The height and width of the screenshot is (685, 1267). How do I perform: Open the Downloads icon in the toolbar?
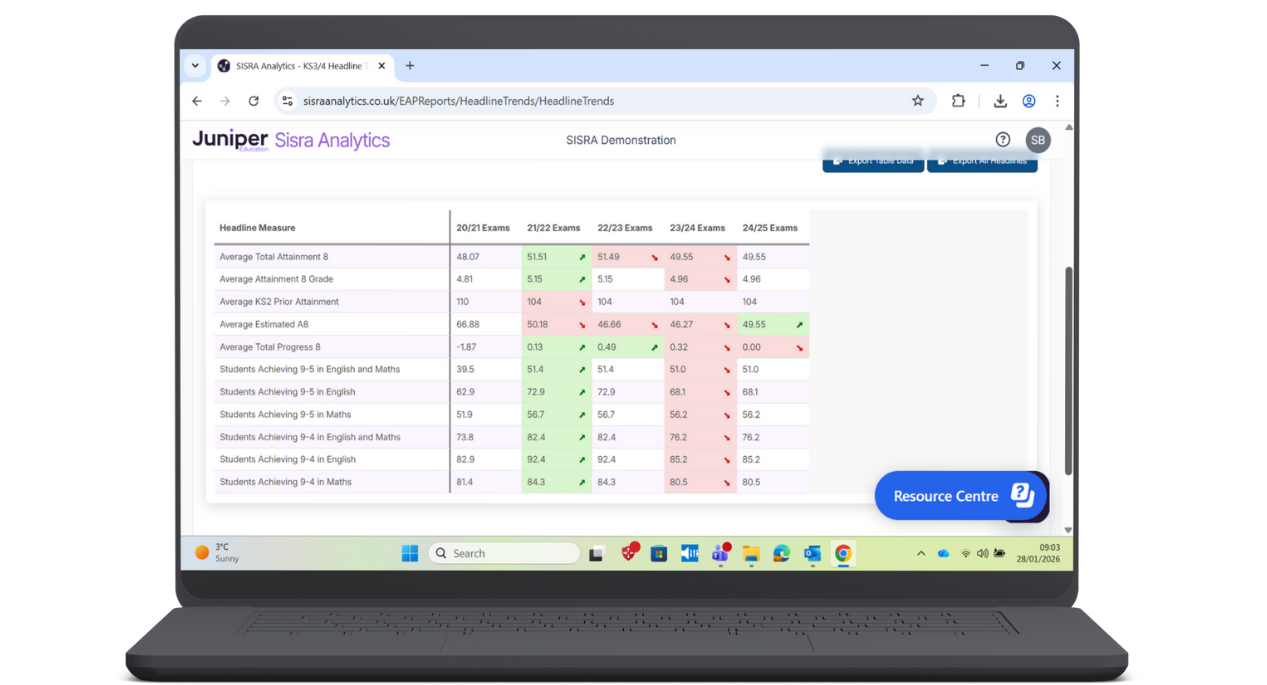tap(1000, 101)
